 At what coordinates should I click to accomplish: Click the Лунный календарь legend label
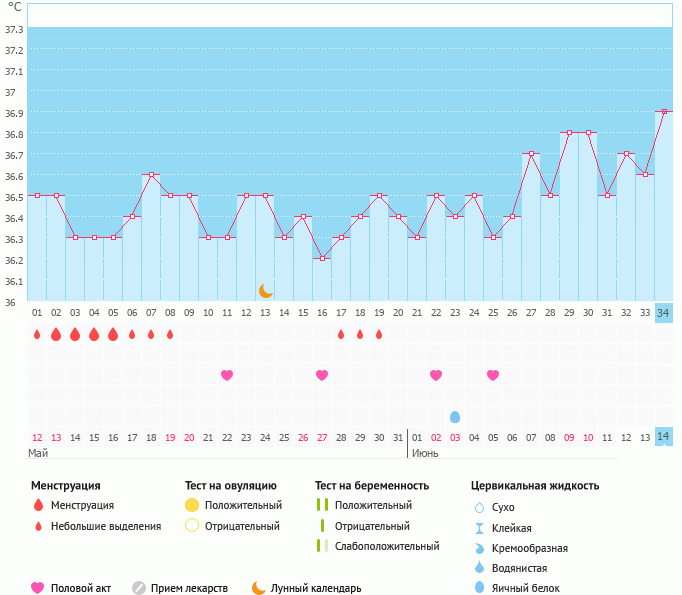pos(317,588)
